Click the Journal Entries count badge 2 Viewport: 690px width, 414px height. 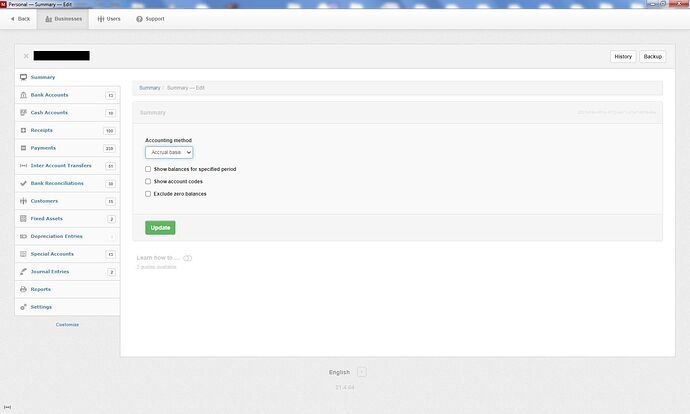coord(112,272)
